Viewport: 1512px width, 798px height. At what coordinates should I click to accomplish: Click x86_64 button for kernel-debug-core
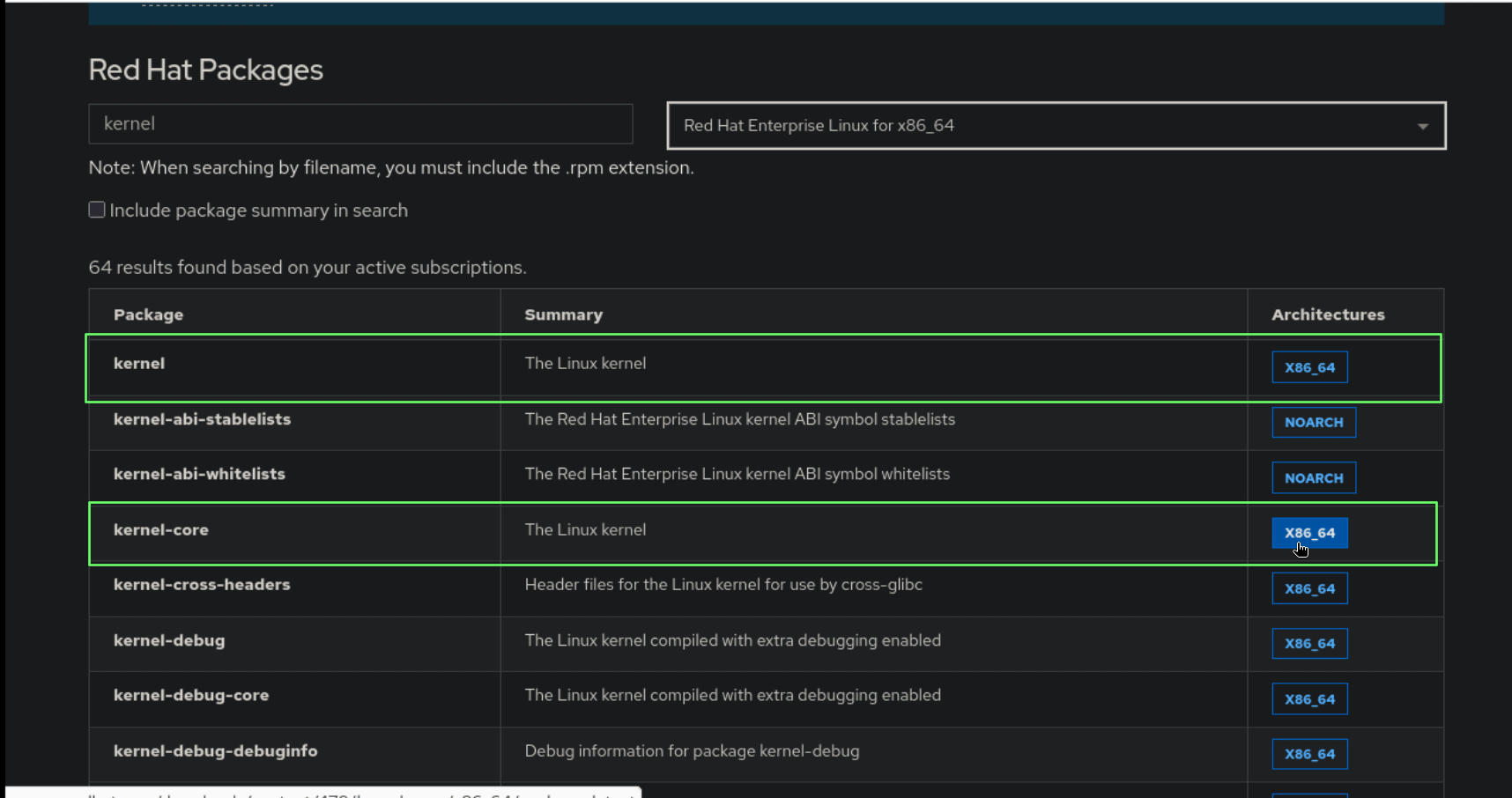pos(1309,699)
